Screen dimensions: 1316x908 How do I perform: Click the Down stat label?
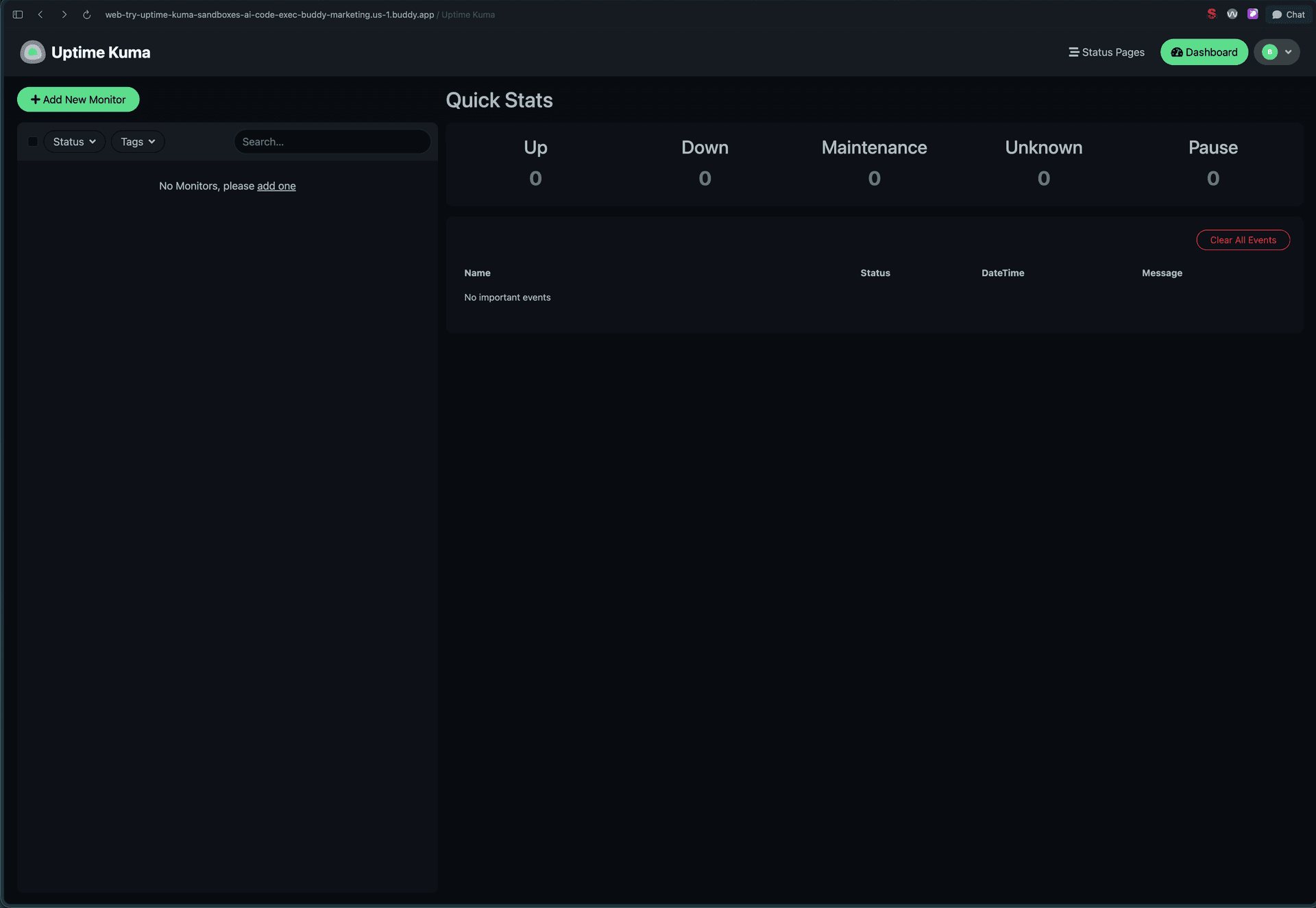pyautogui.click(x=705, y=147)
